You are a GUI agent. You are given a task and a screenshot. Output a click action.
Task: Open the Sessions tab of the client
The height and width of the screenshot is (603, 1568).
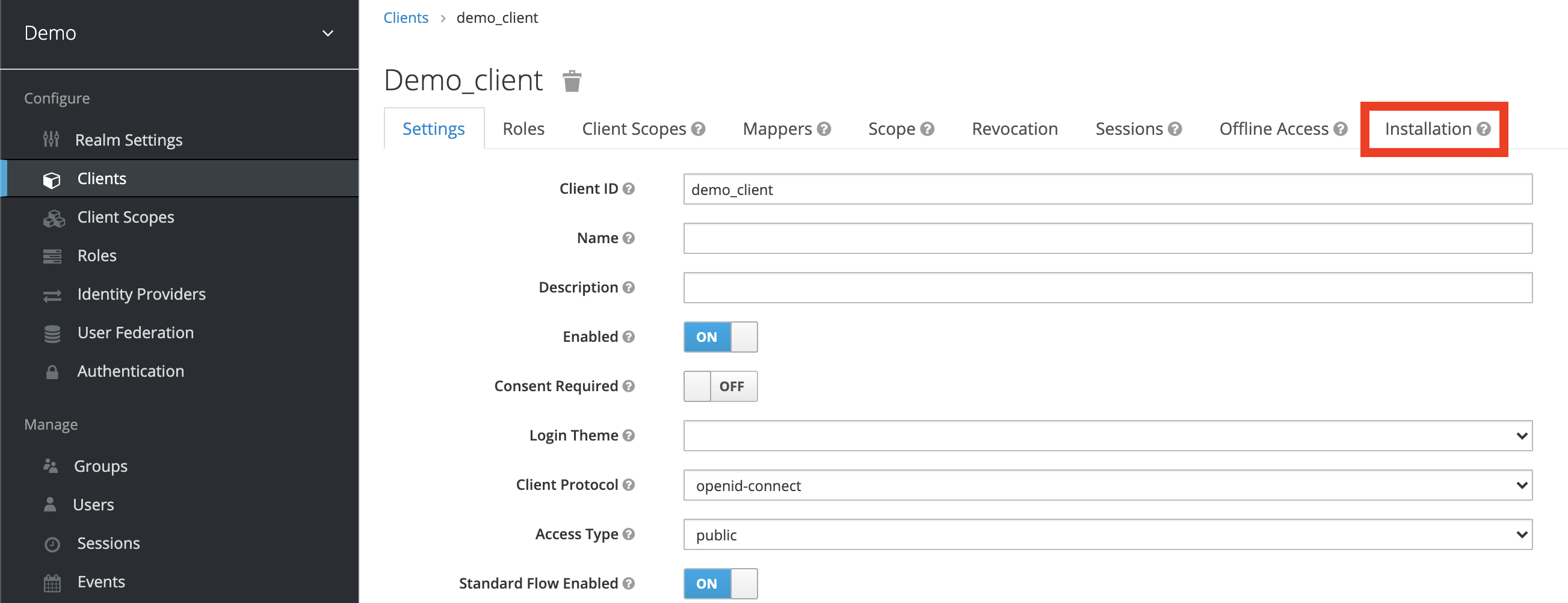pos(1129,129)
